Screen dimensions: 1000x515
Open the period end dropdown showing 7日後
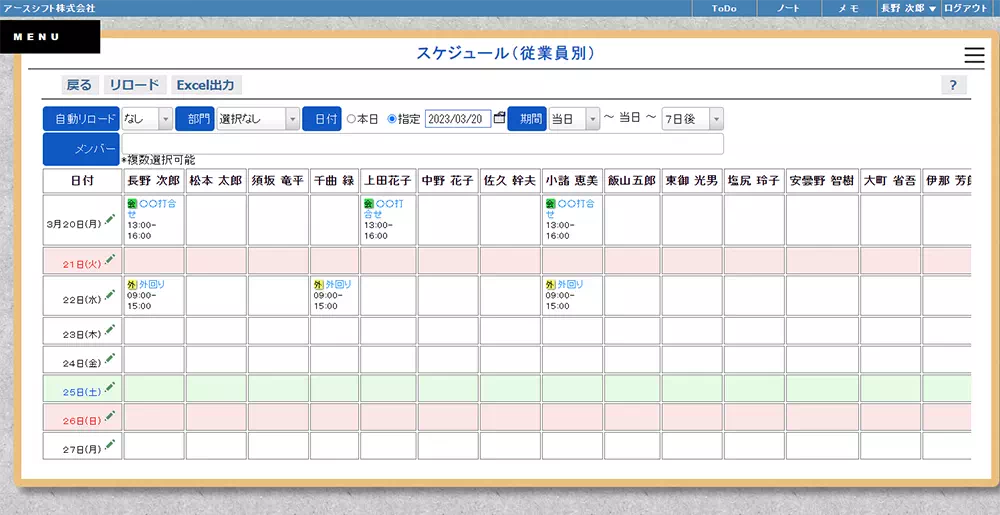click(693, 119)
